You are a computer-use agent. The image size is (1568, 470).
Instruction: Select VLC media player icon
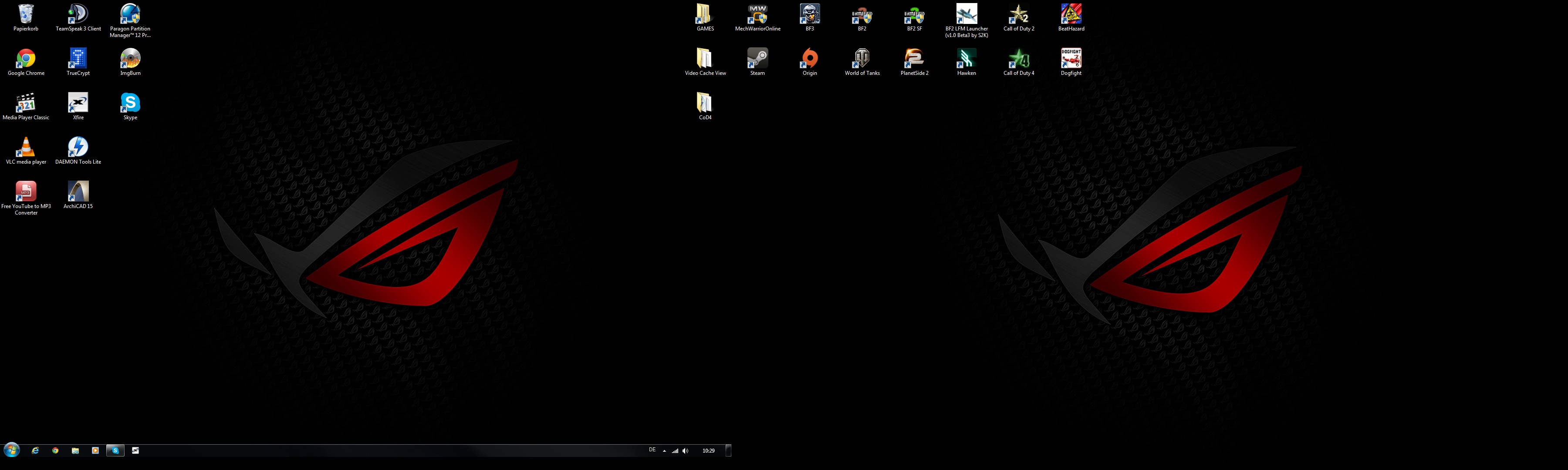tap(26, 150)
